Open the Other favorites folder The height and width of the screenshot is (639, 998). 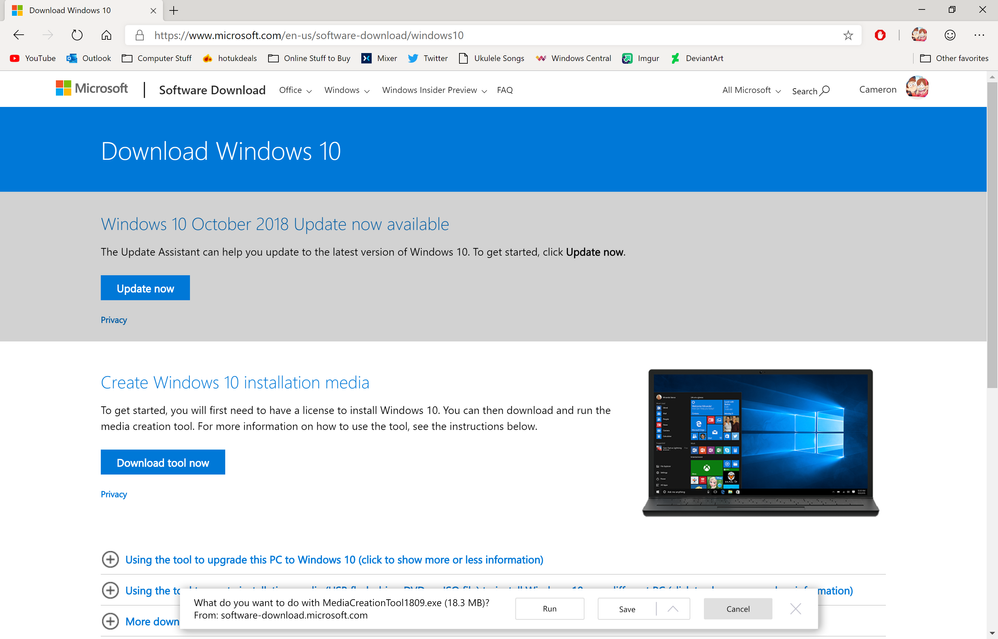954,58
